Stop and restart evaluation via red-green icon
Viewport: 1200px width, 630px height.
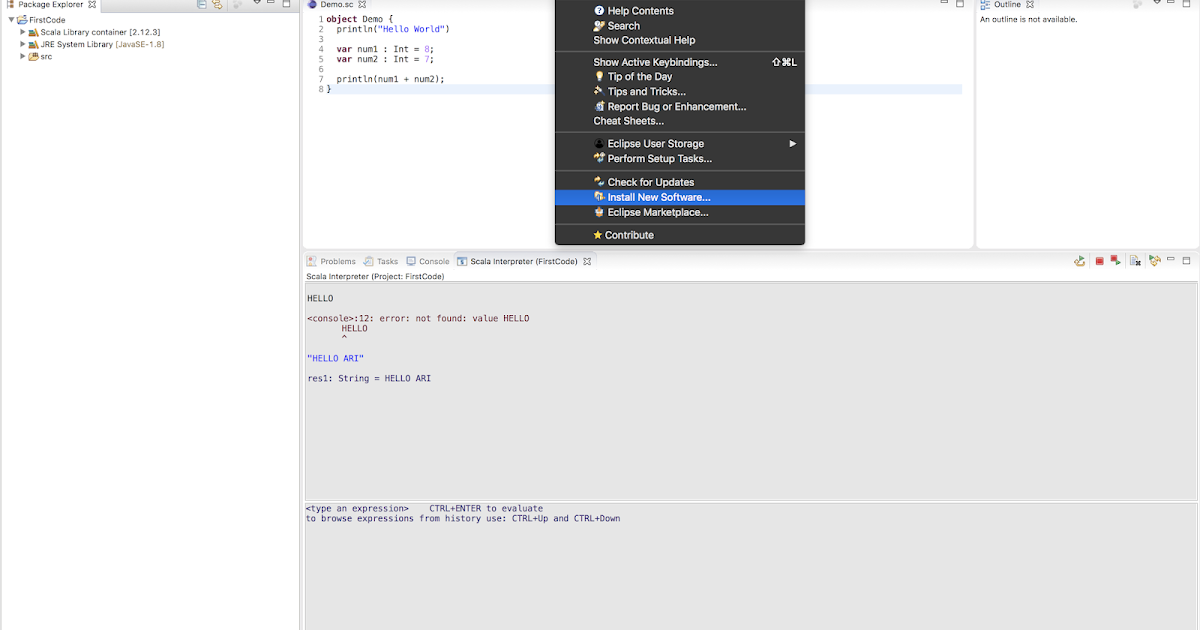click(x=1116, y=261)
